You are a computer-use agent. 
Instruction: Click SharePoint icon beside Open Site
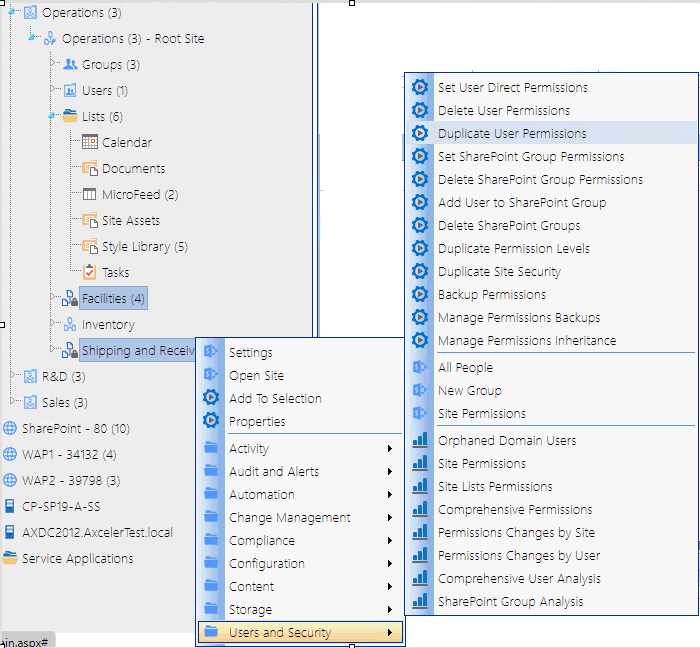[x=211, y=374]
